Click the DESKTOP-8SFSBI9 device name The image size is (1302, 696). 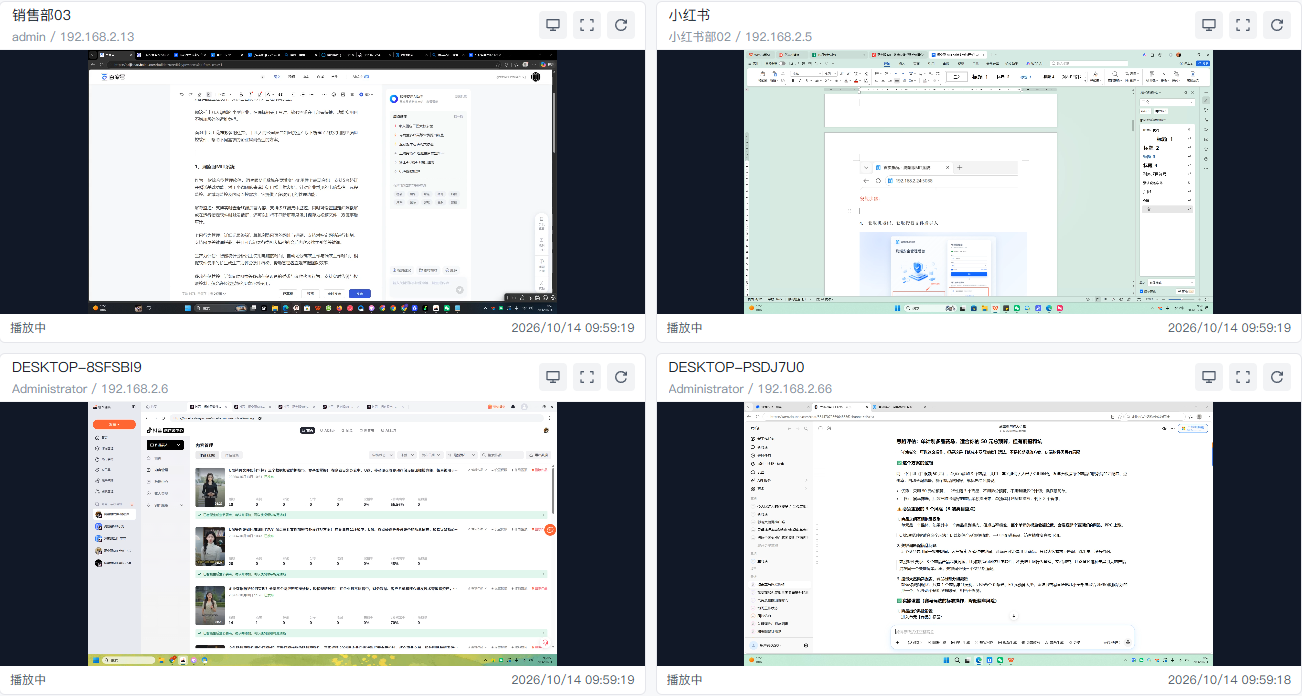click(x=77, y=367)
